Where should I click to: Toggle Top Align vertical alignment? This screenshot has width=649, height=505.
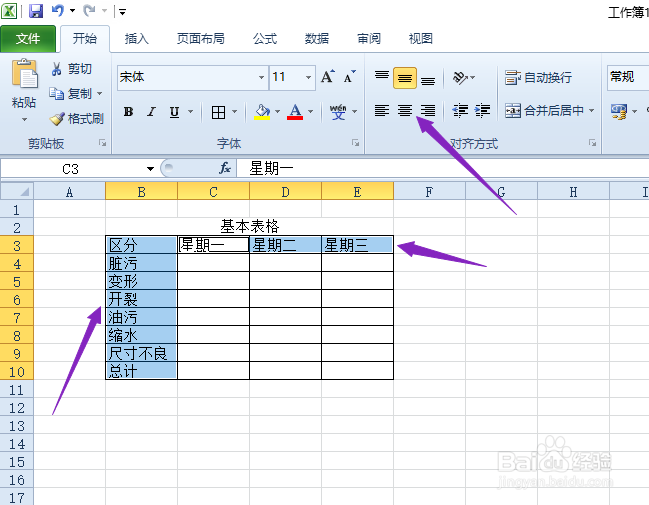pos(382,77)
